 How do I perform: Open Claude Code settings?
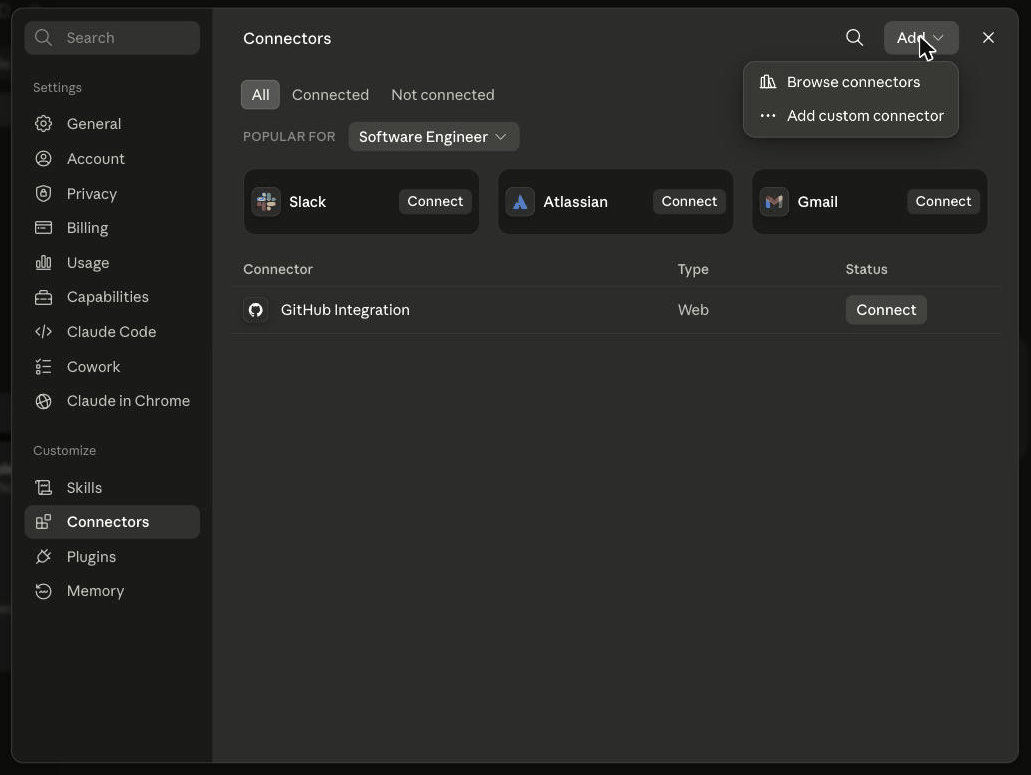112,331
